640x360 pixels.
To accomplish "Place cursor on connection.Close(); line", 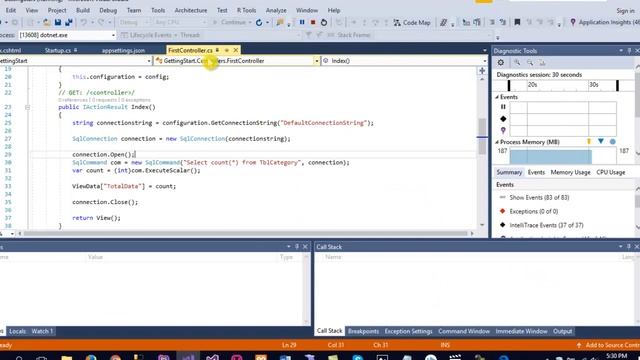I will click(105, 202).
